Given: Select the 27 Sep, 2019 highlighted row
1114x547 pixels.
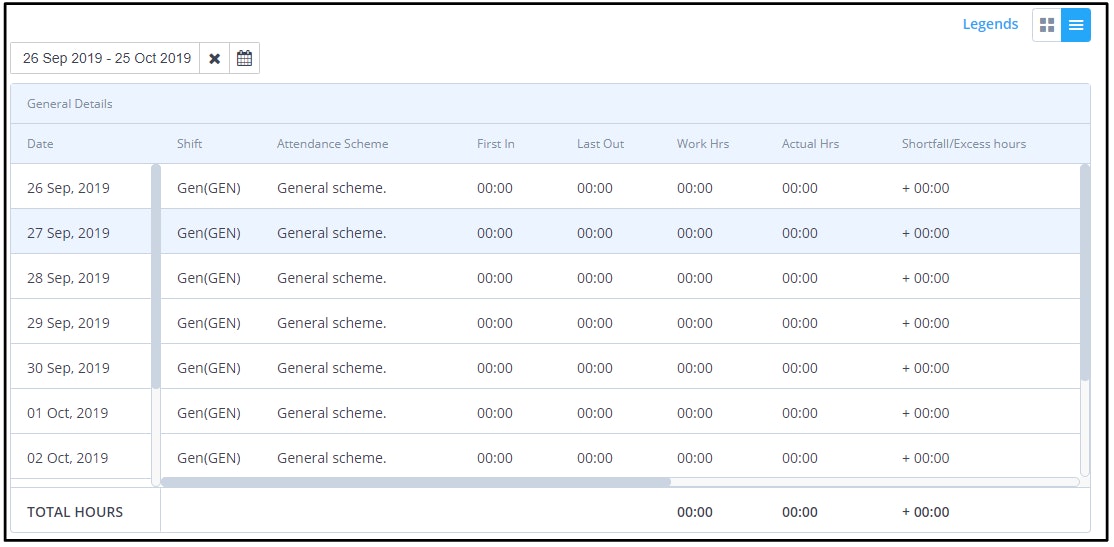Looking at the screenshot, I should point(546,233).
